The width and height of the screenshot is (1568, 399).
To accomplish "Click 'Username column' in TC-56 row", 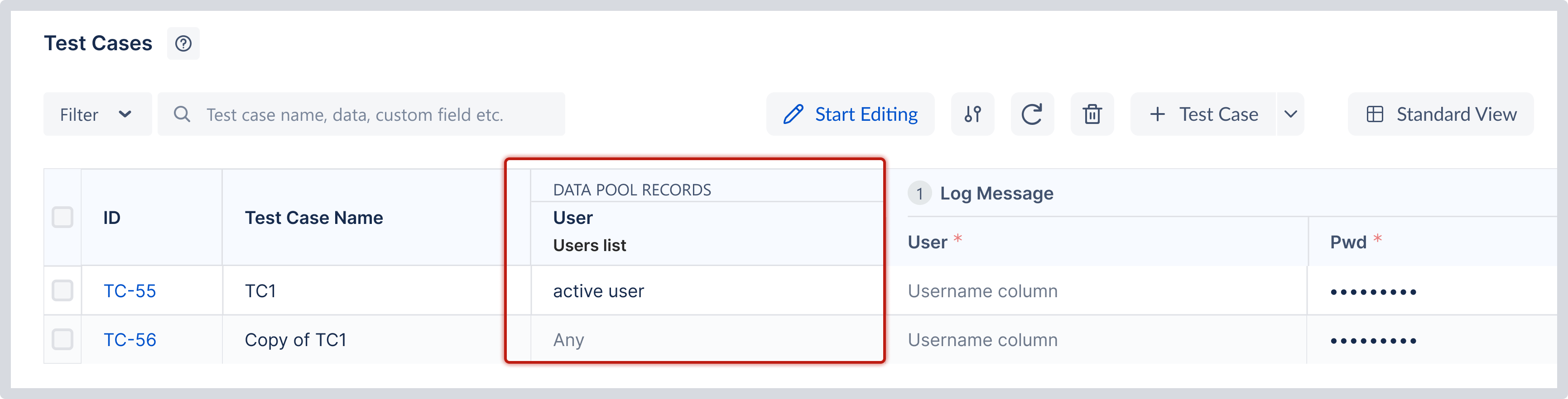I will tap(982, 339).
